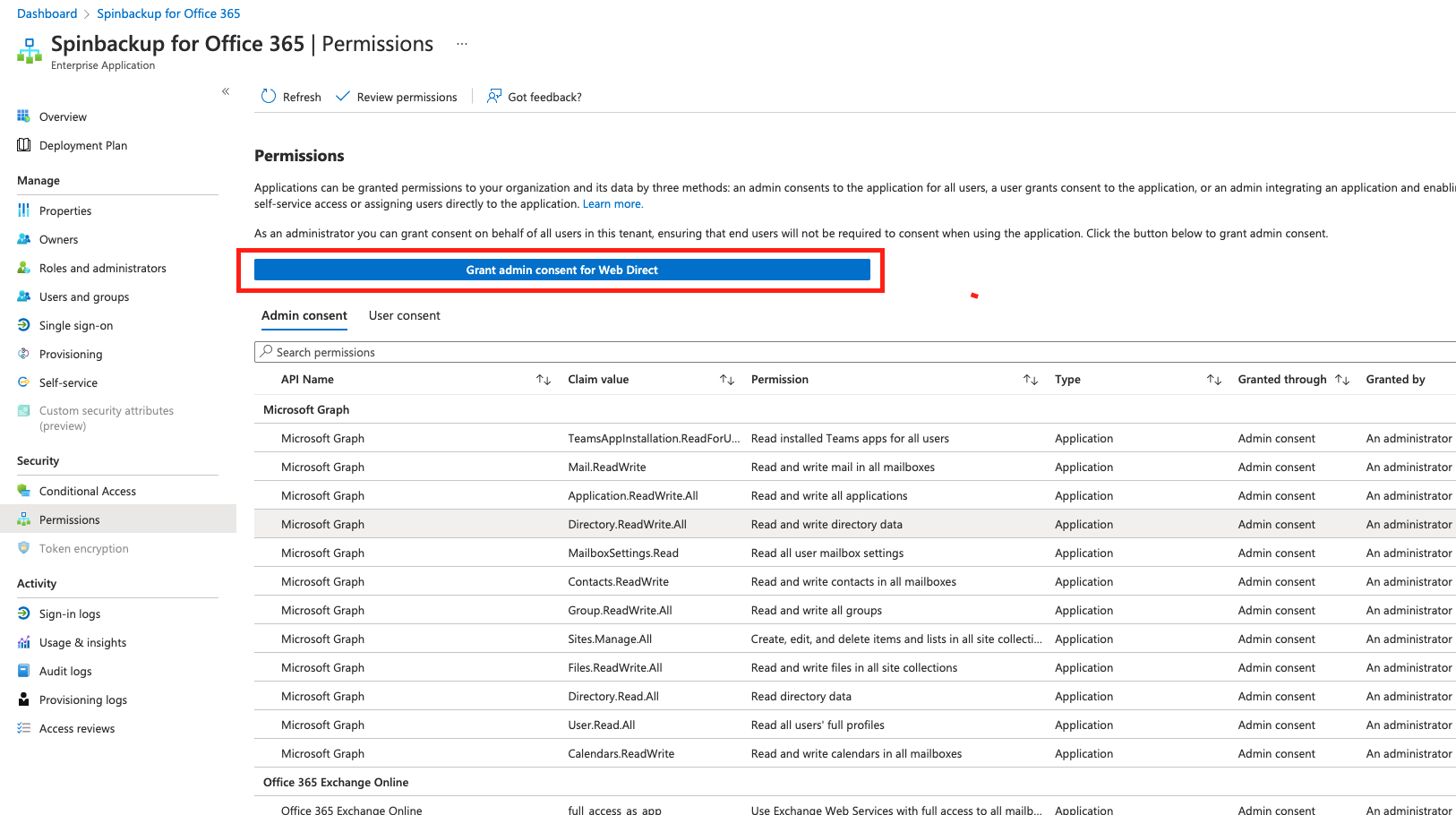Open the Deployment Plan book icon

pos(24,145)
